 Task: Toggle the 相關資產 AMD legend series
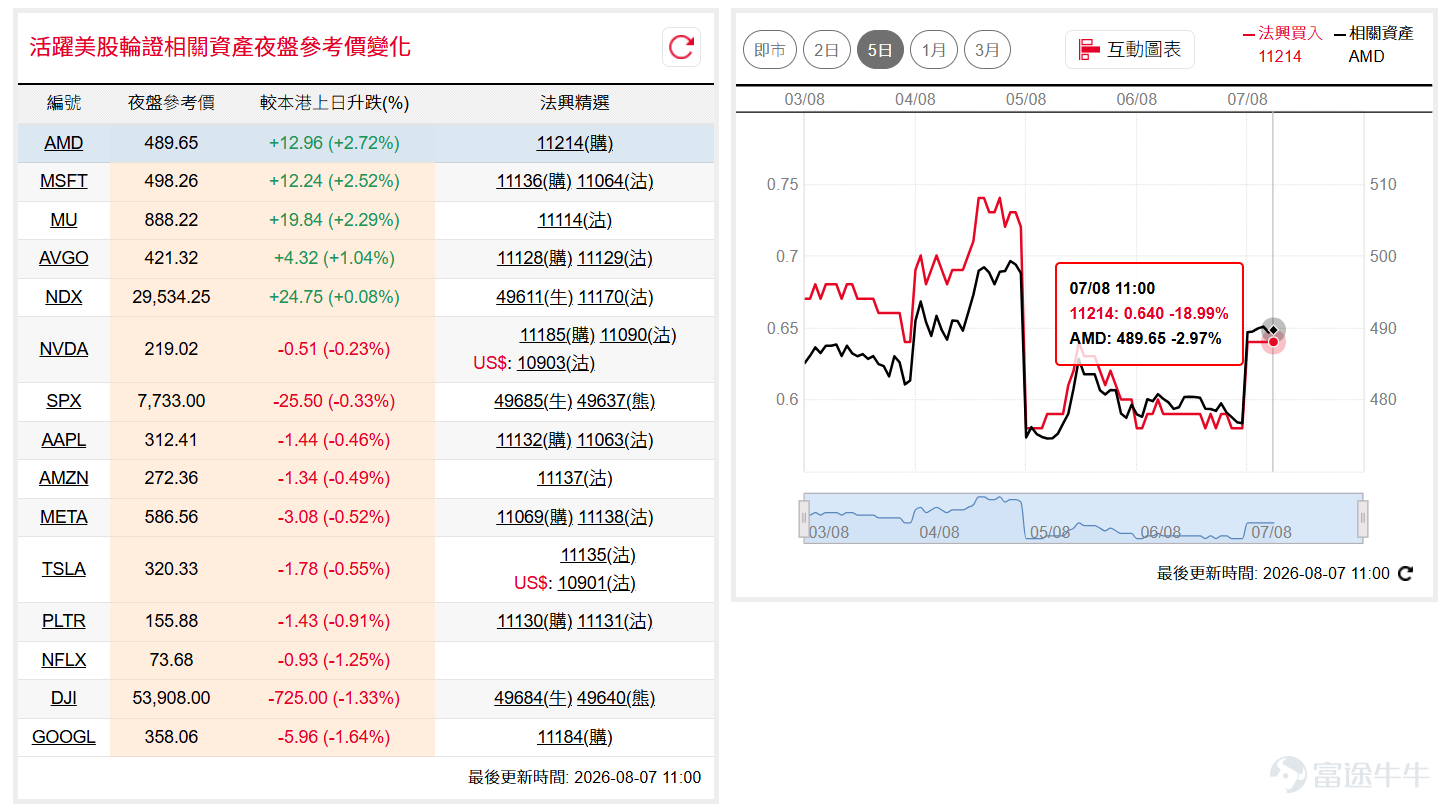point(1373,44)
